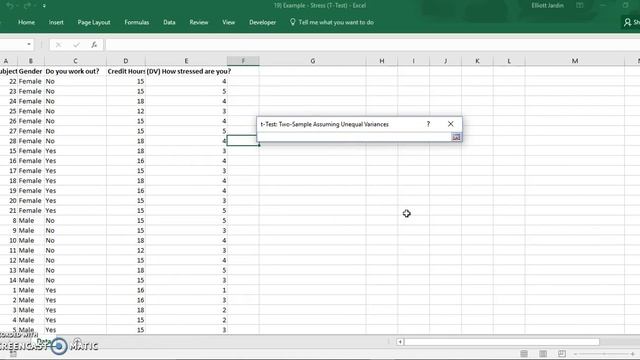Click the zoom in plus button

click(x=632, y=354)
